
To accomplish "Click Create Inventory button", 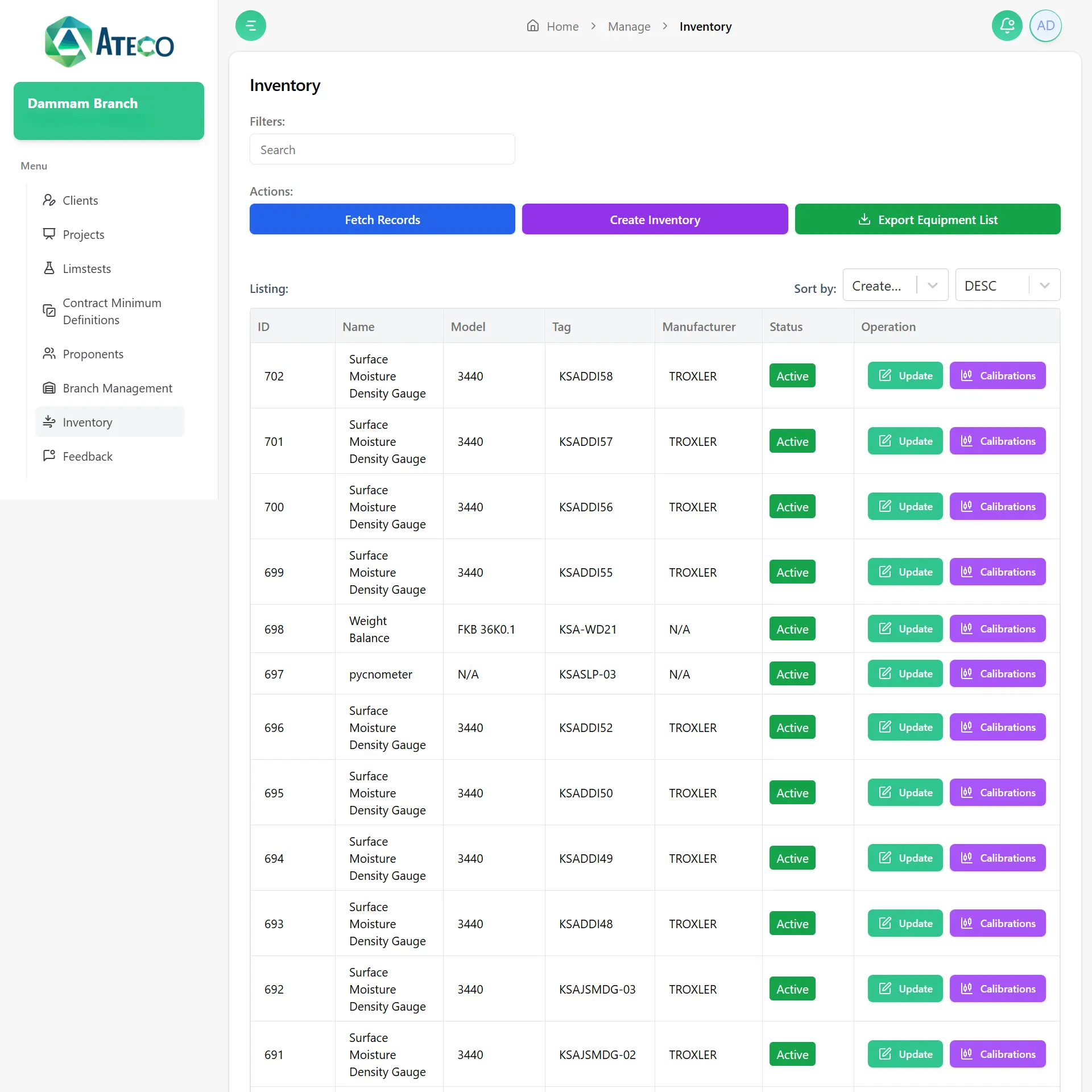I will pos(655,219).
